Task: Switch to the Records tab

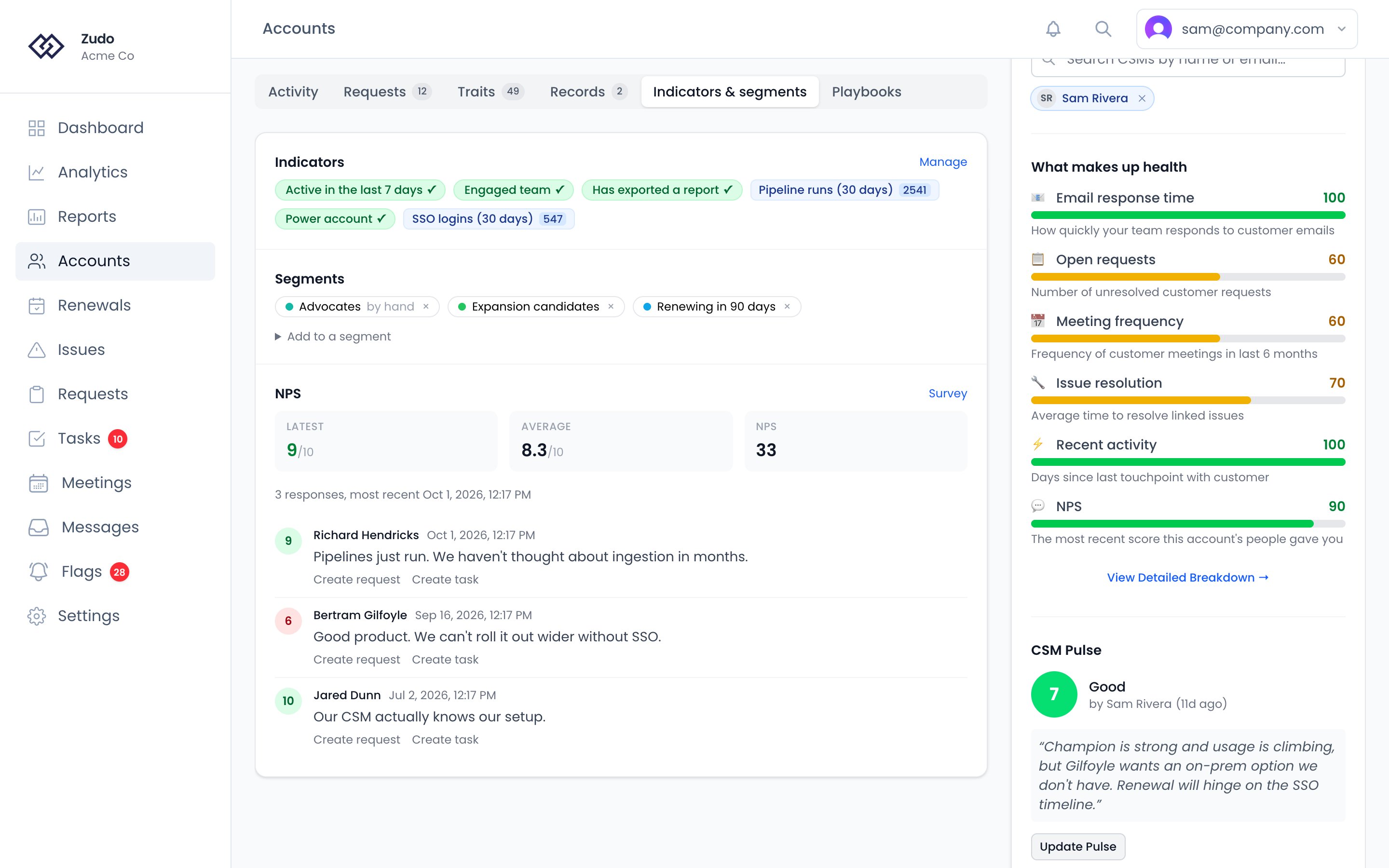Action: pyautogui.click(x=588, y=92)
